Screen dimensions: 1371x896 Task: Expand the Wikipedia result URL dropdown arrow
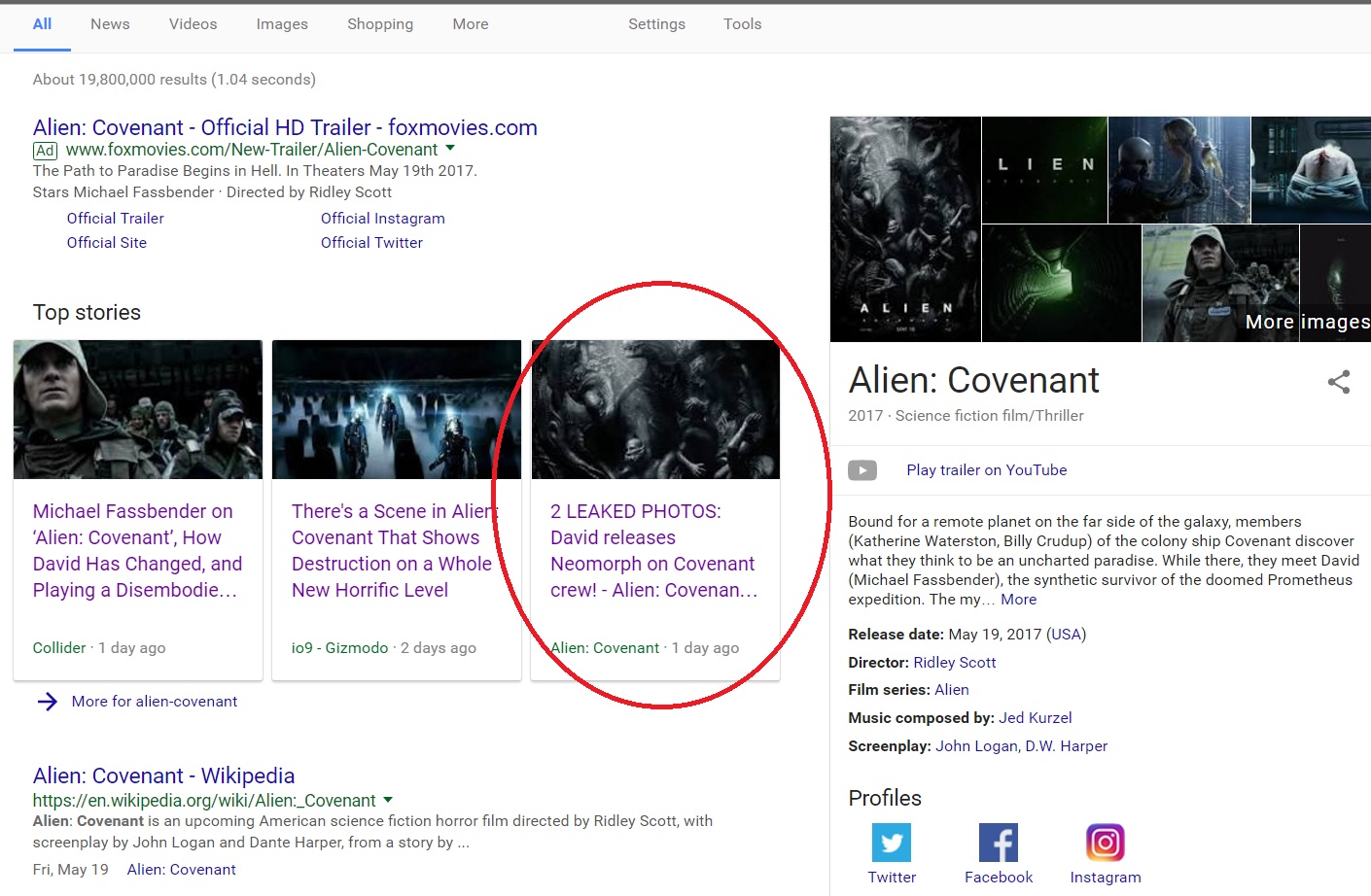(388, 800)
